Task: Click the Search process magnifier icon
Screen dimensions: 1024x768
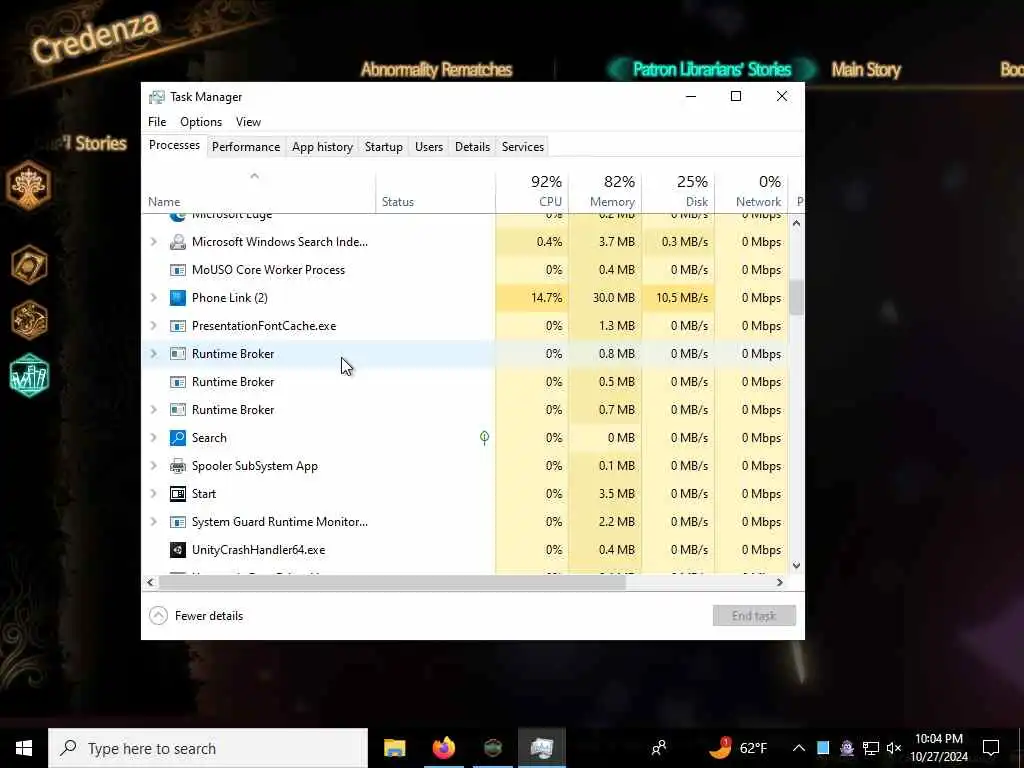Action: 177,438
